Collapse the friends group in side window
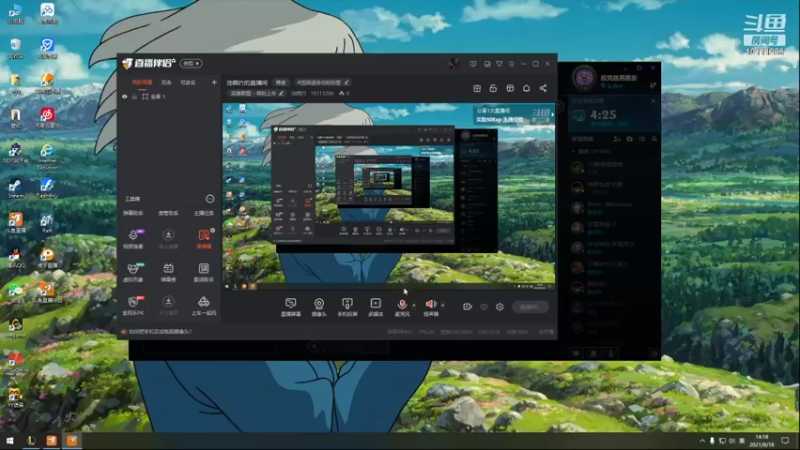800x450 pixels. pyautogui.click(x=573, y=152)
